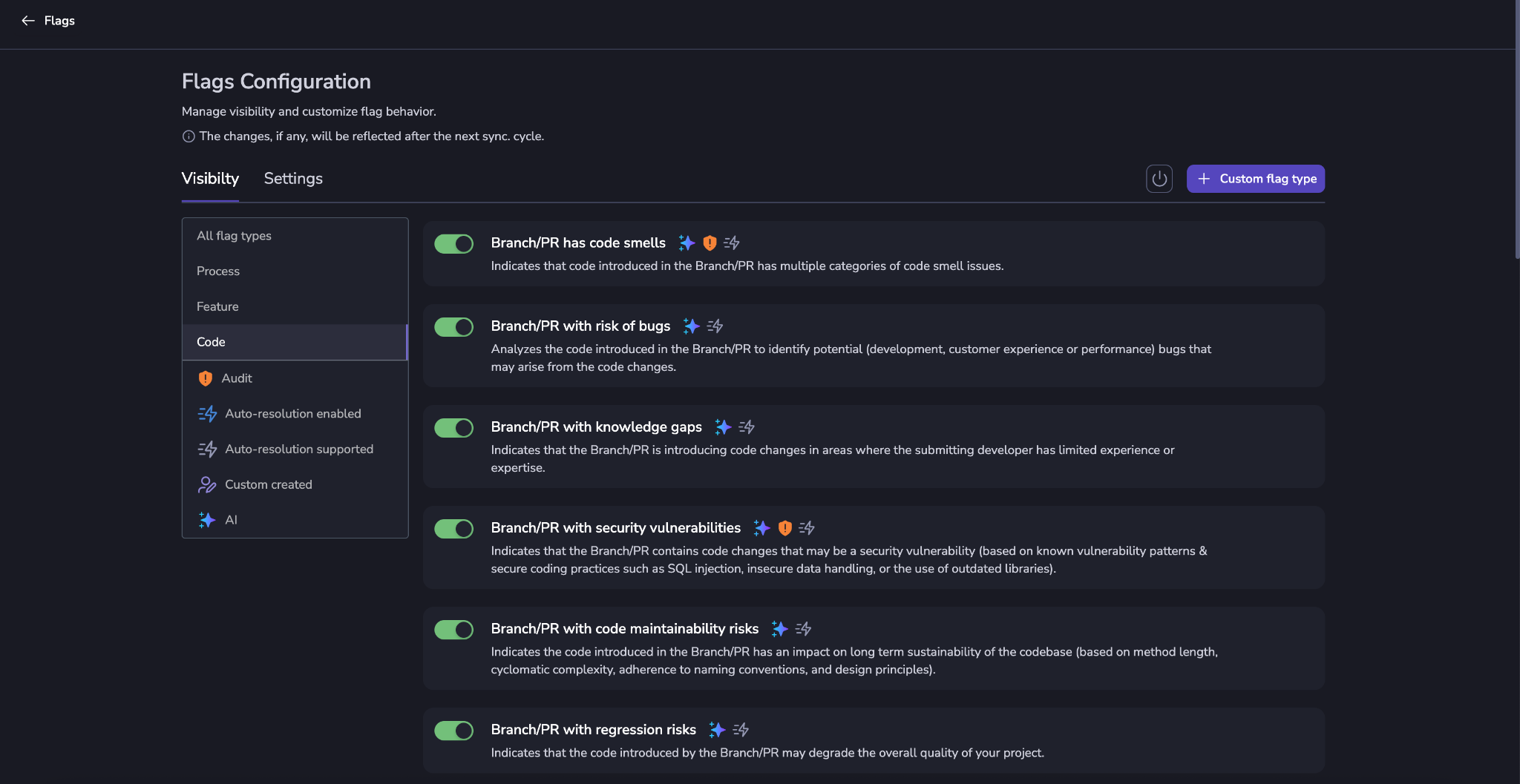The image size is (1520, 784).
Task: Switch to the Settings tab
Action: coord(293,179)
